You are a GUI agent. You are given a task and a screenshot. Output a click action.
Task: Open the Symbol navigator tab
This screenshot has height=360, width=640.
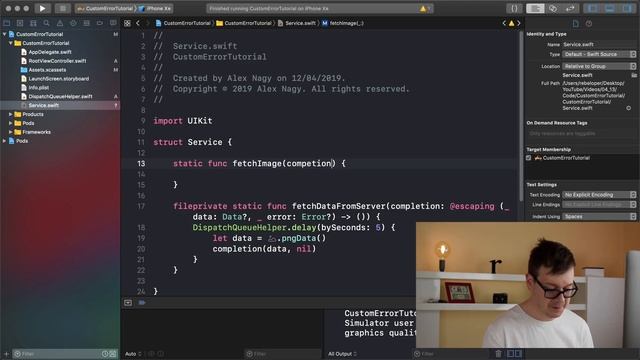[x=33, y=23]
